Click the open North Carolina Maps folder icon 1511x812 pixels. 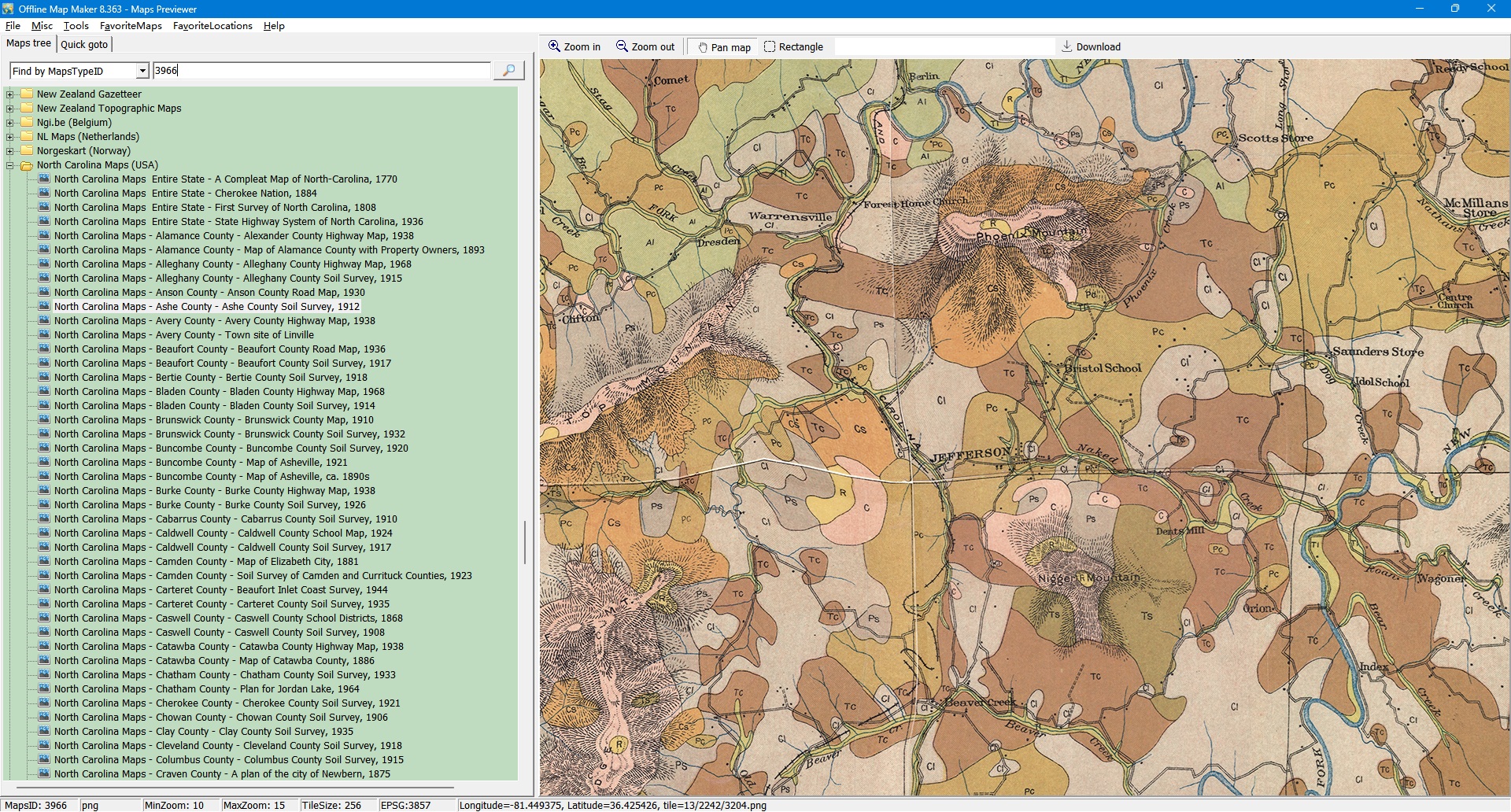tap(27, 165)
